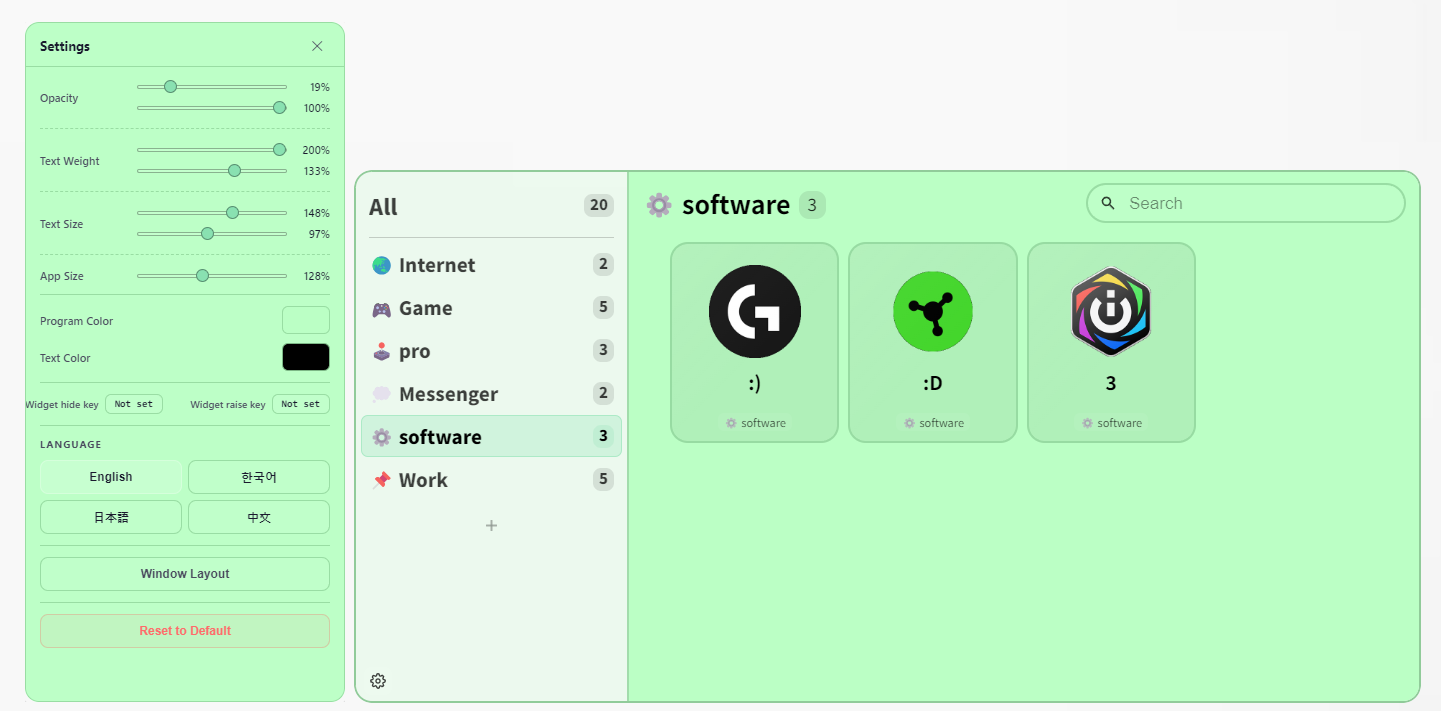Select the Work category
This screenshot has width=1441, height=711.
pyautogui.click(x=491, y=480)
